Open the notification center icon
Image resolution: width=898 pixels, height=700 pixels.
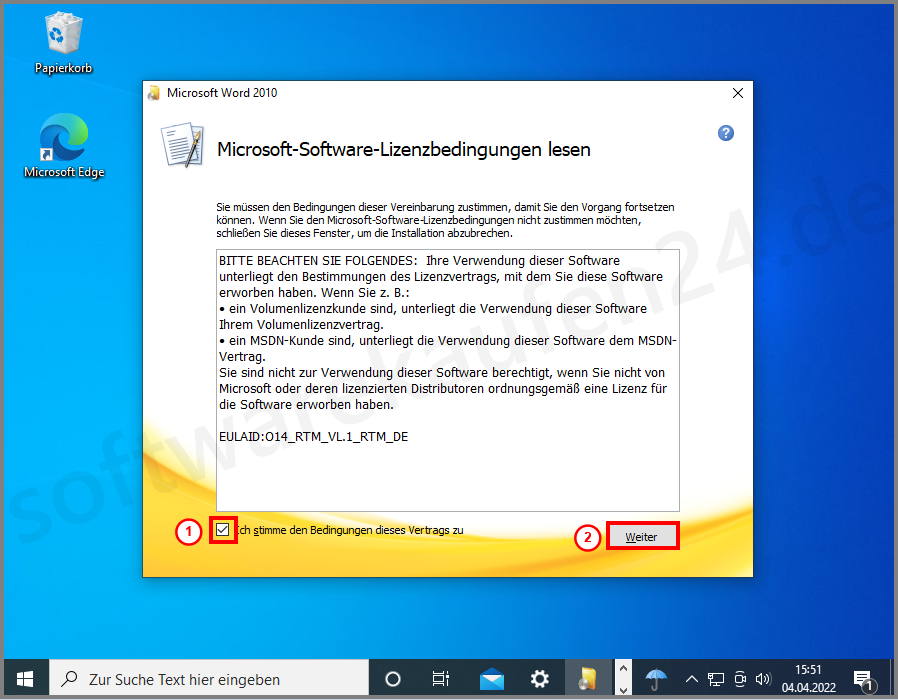click(x=863, y=680)
